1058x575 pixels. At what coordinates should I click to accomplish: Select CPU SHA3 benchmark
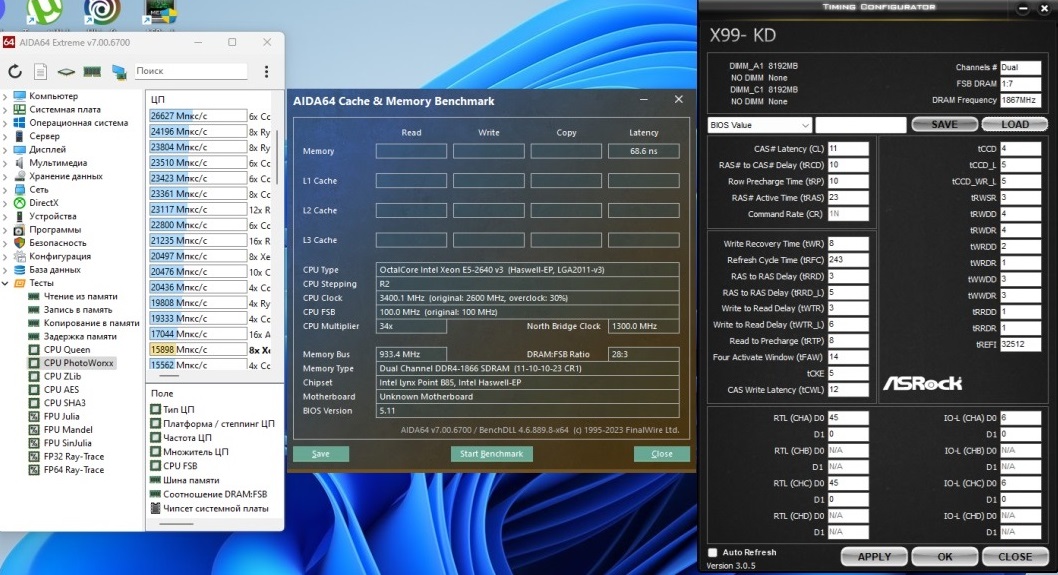[x=64, y=403]
